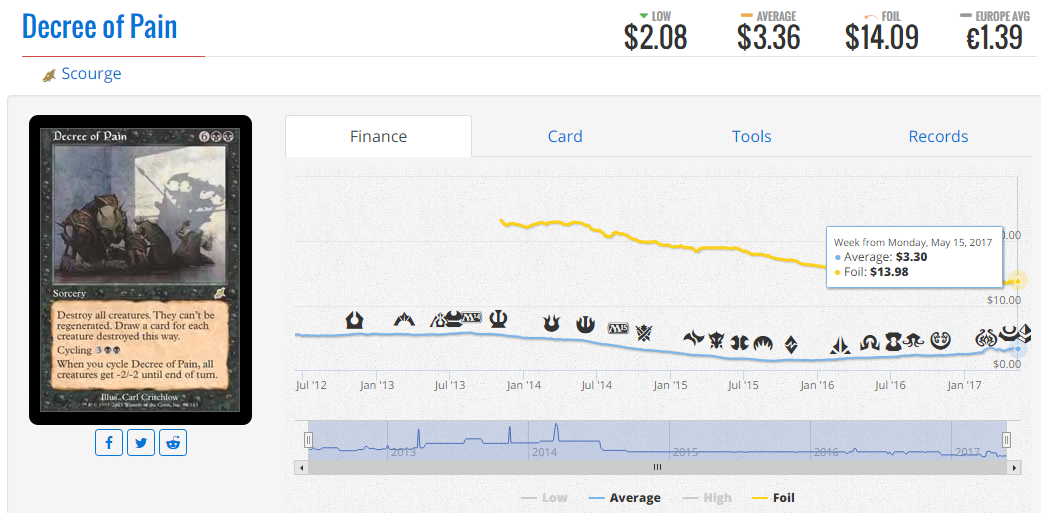This screenshot has width=1041, height=513.
Task: Click the Battle for Zendikar diamond icon
Action: point(791,344)
